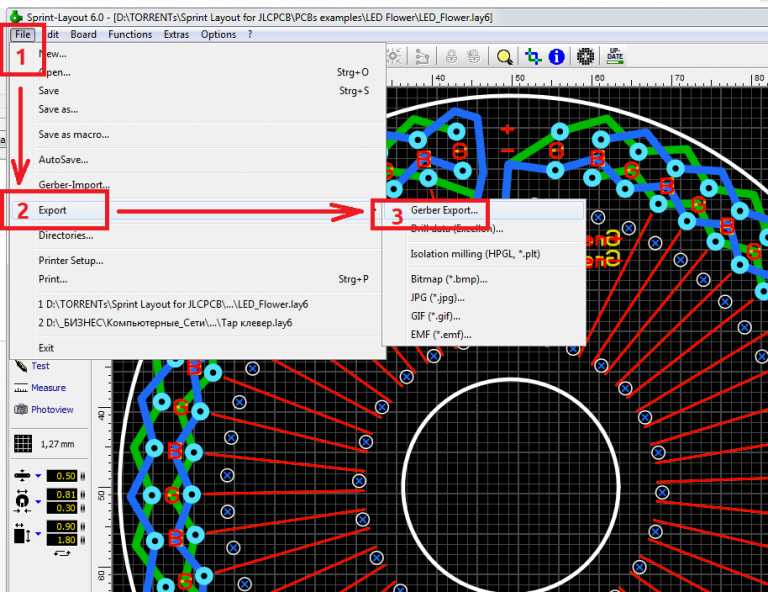Select Gerber Export... submenu item

[x=484, y=210]
